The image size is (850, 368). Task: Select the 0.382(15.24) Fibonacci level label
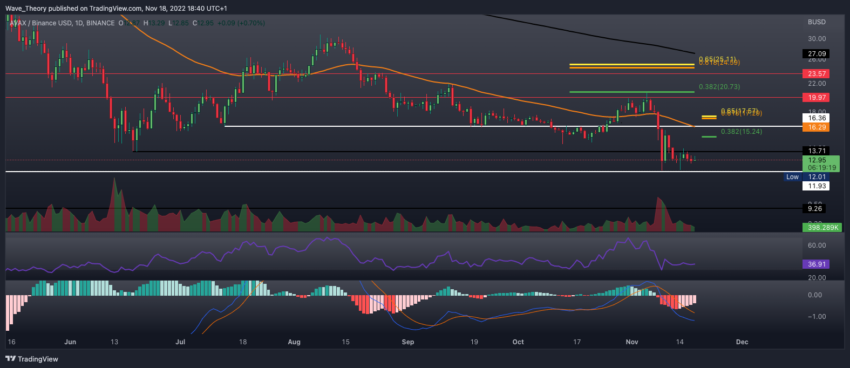coord(737,132)
